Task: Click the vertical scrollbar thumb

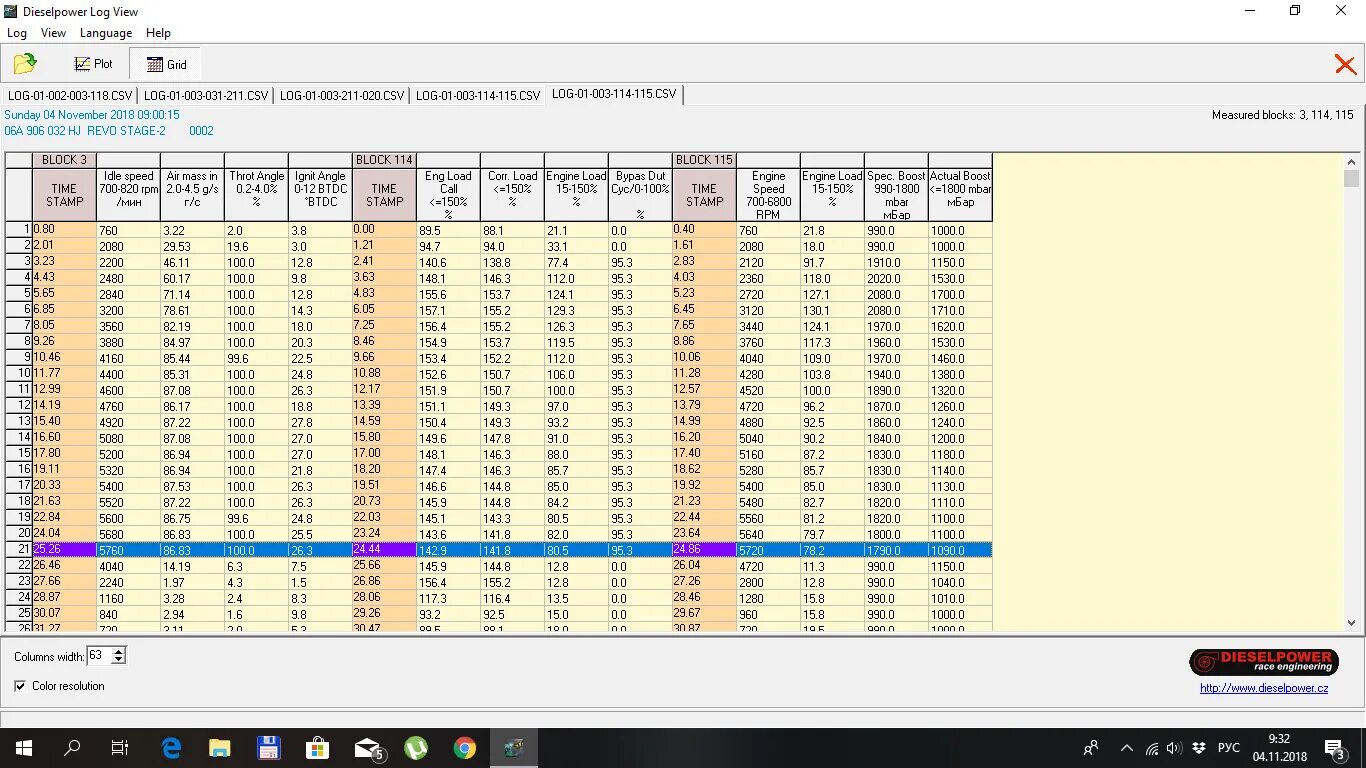Action: [1352, 179]
